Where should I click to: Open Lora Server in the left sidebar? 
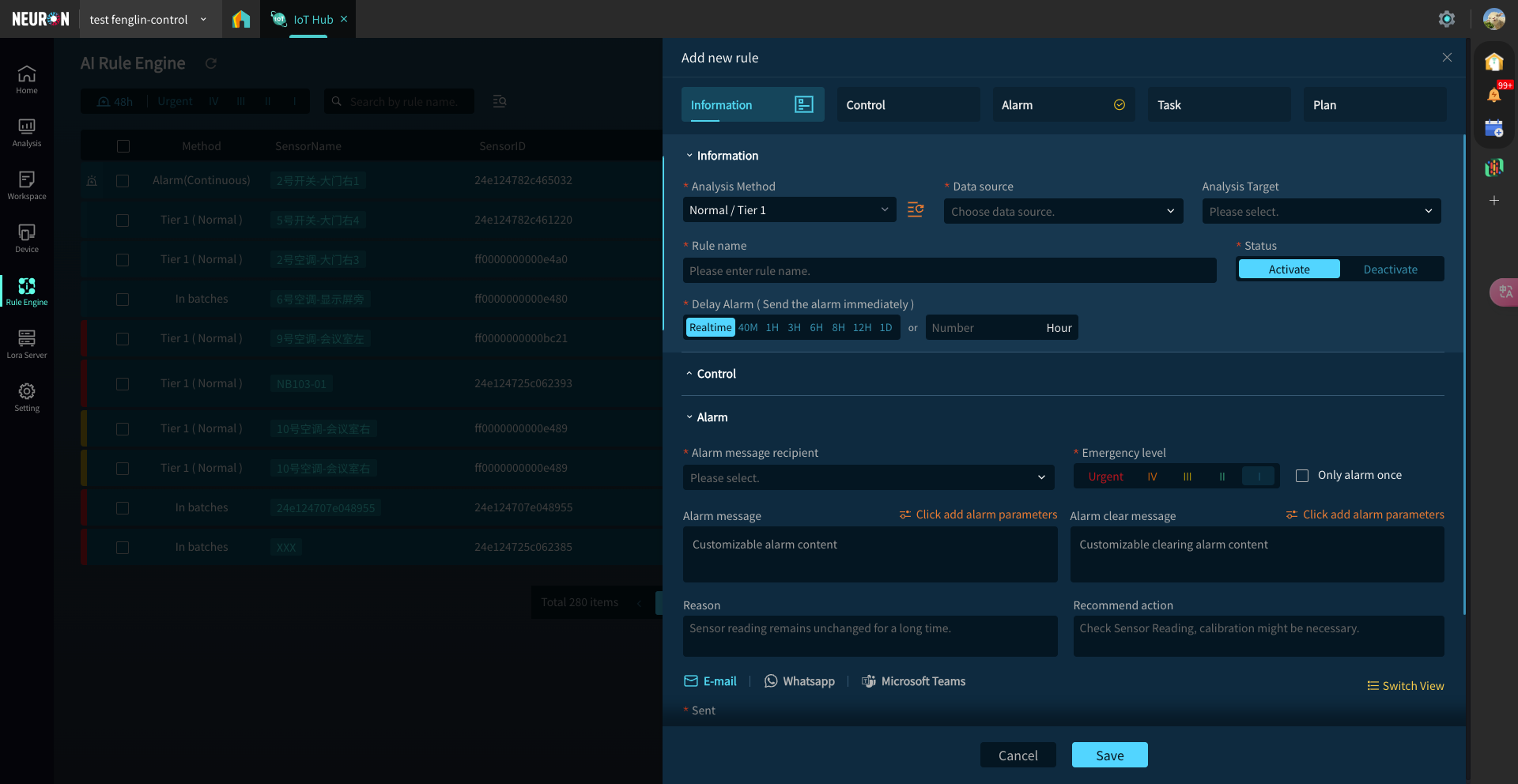coord(27,345)
